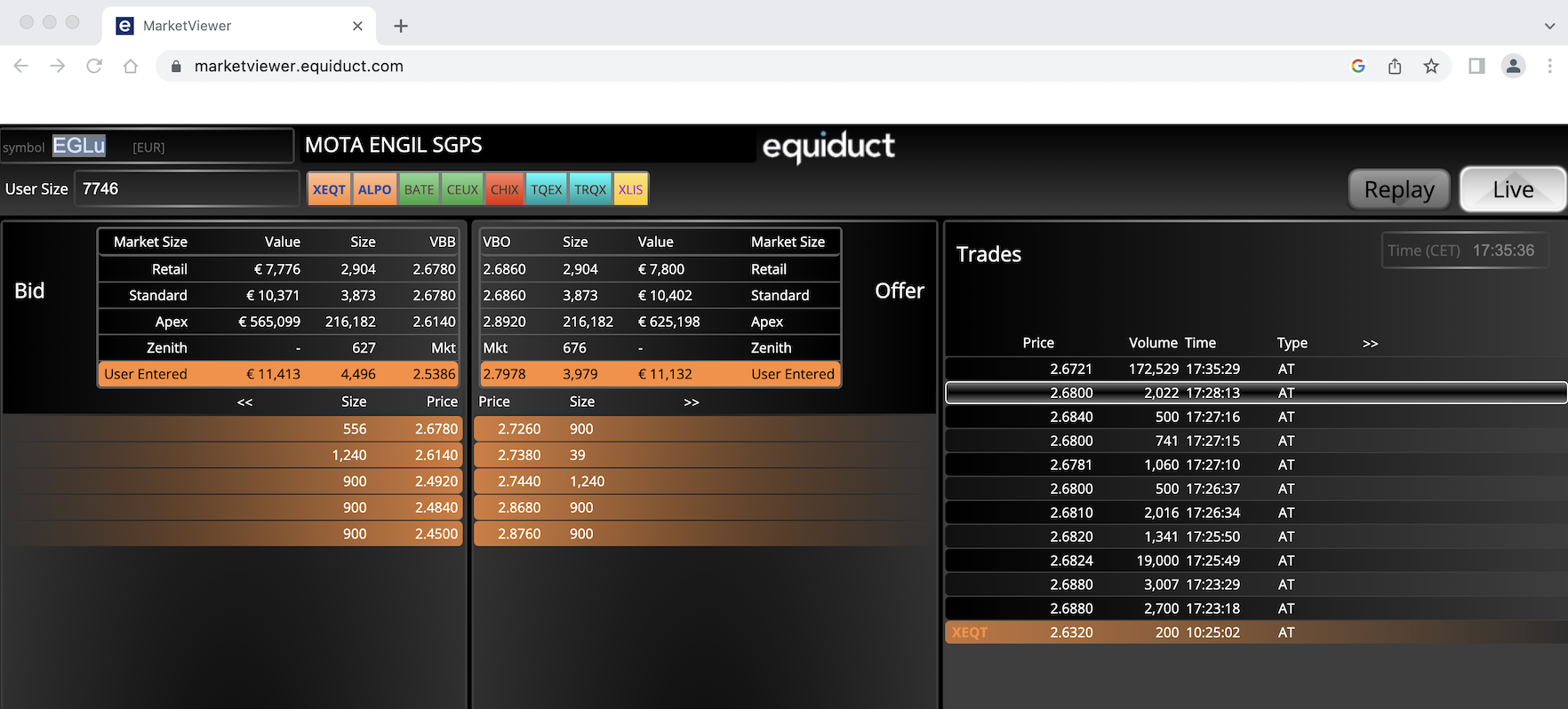Screen dimensions: 1568x709
Task: Share this page via share icon
Action: [x=1395, y=66]
